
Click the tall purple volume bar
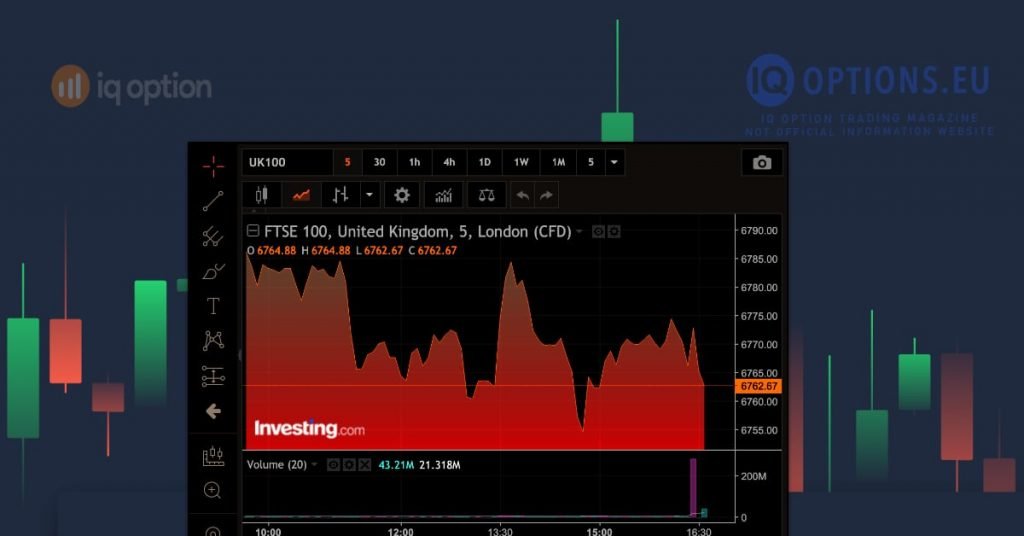click(693, 488)
